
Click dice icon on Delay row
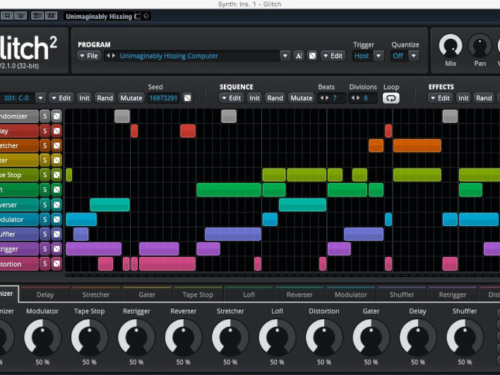pyautogui.click(x=57, y=131)
